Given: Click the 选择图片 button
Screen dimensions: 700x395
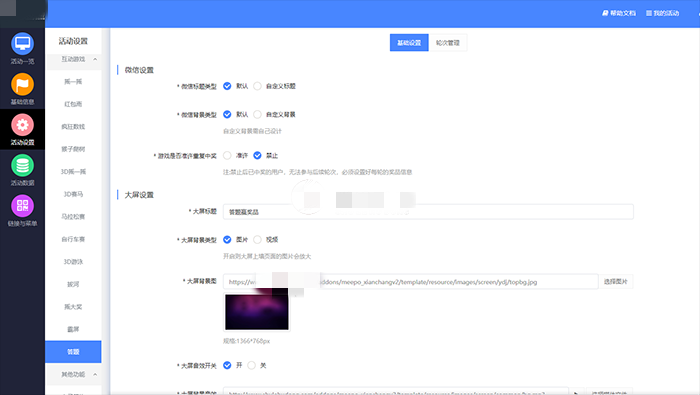Looking at the screenshot, I should click(616, 282).
